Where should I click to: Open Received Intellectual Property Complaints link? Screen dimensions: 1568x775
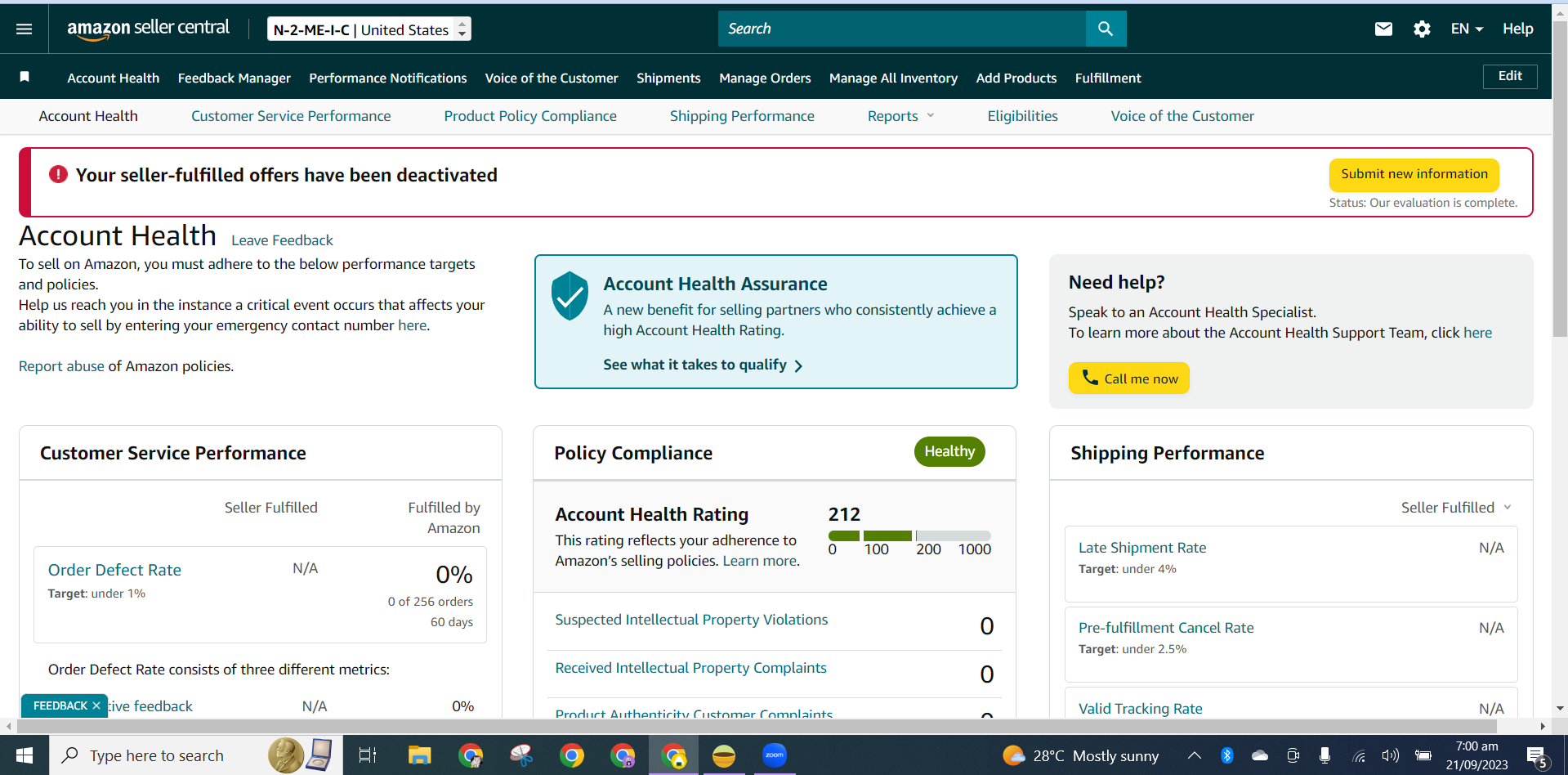[690, 668]
